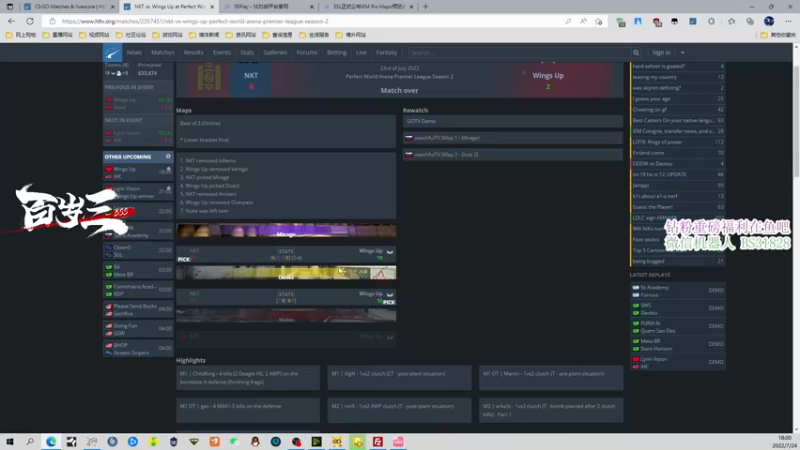800x450 pixels.
Task: Open the STATS button under Dust2
Action: 286,294
